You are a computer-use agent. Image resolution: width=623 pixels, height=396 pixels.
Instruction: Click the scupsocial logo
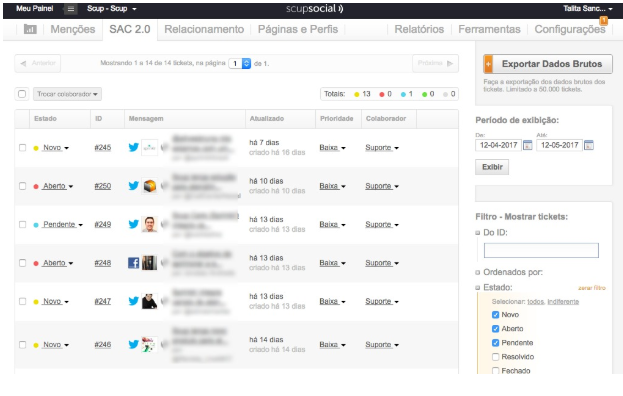click(314, 8)
